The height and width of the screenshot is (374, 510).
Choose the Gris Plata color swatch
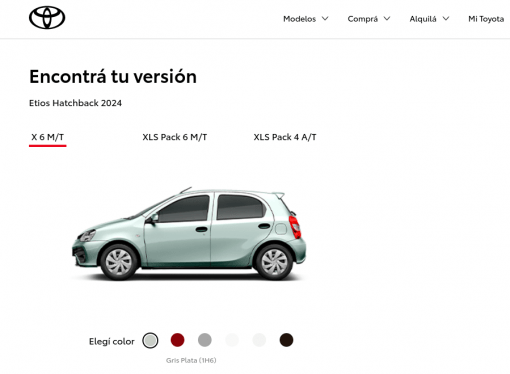point(150,340)
